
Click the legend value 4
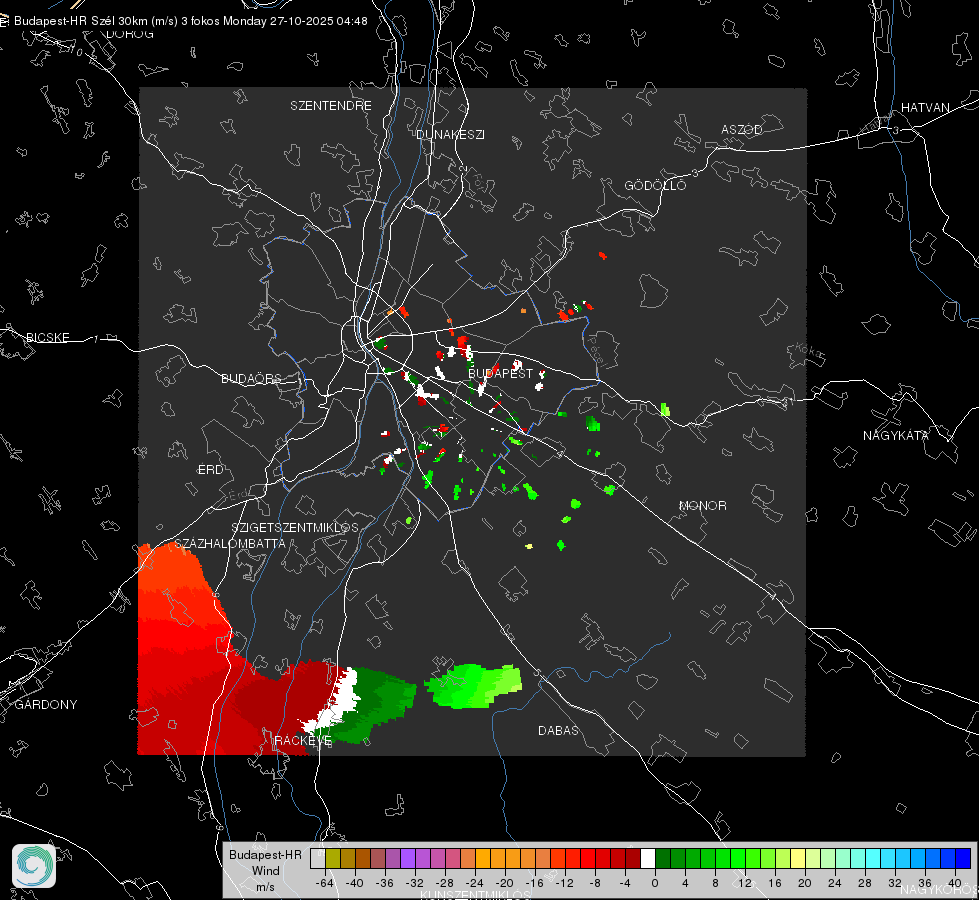coord(685,883)
